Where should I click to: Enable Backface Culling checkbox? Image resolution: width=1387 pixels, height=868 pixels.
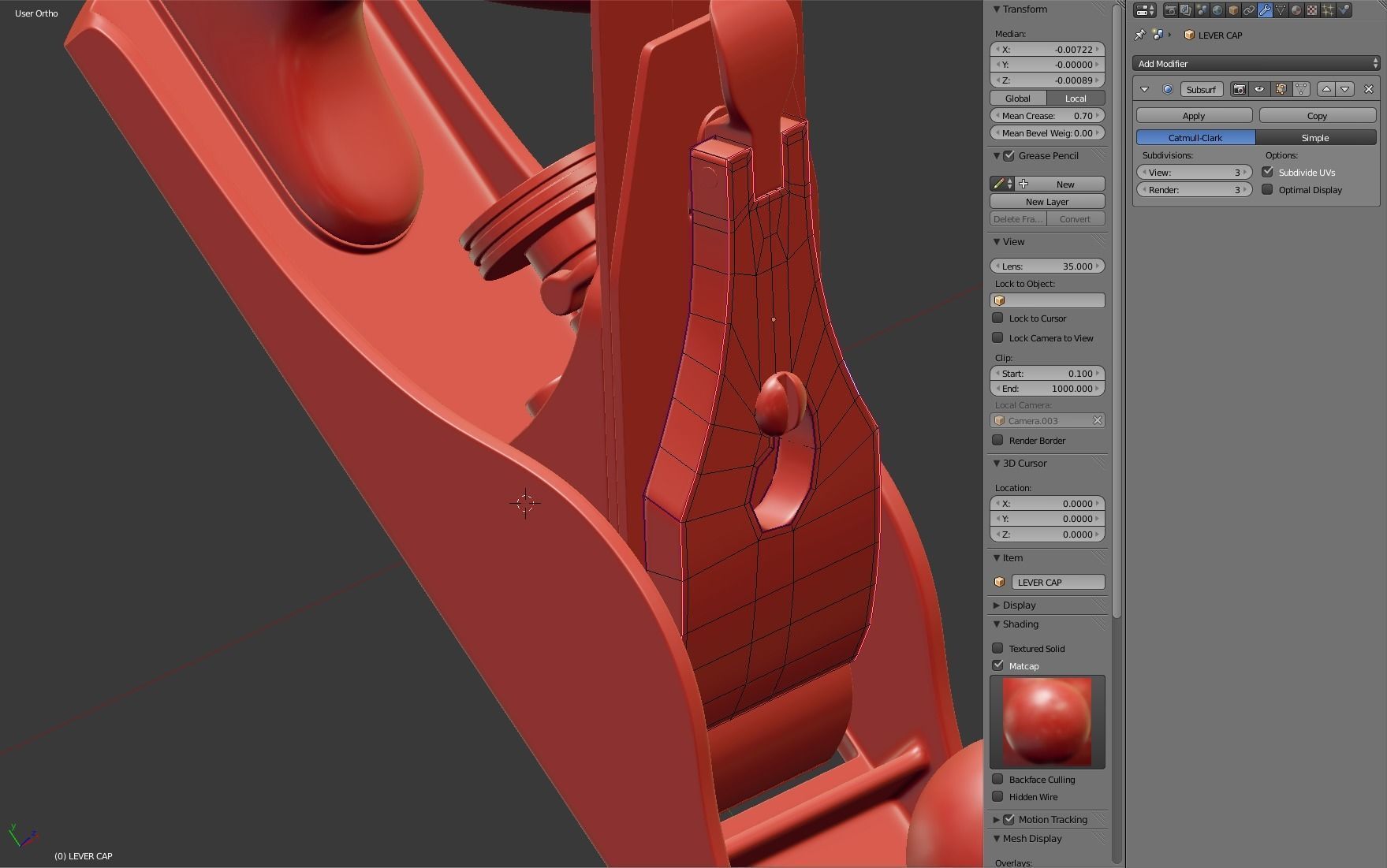(997, 779)
